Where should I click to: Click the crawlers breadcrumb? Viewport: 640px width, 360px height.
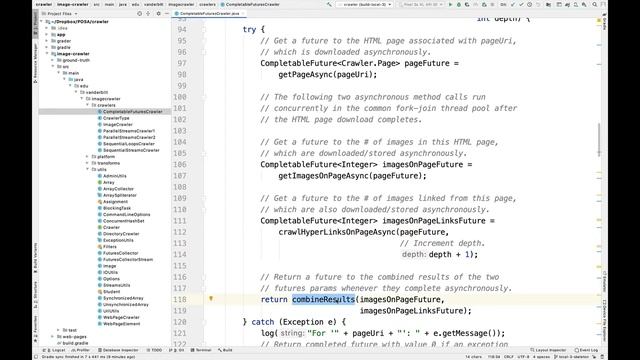coord(207,4)
